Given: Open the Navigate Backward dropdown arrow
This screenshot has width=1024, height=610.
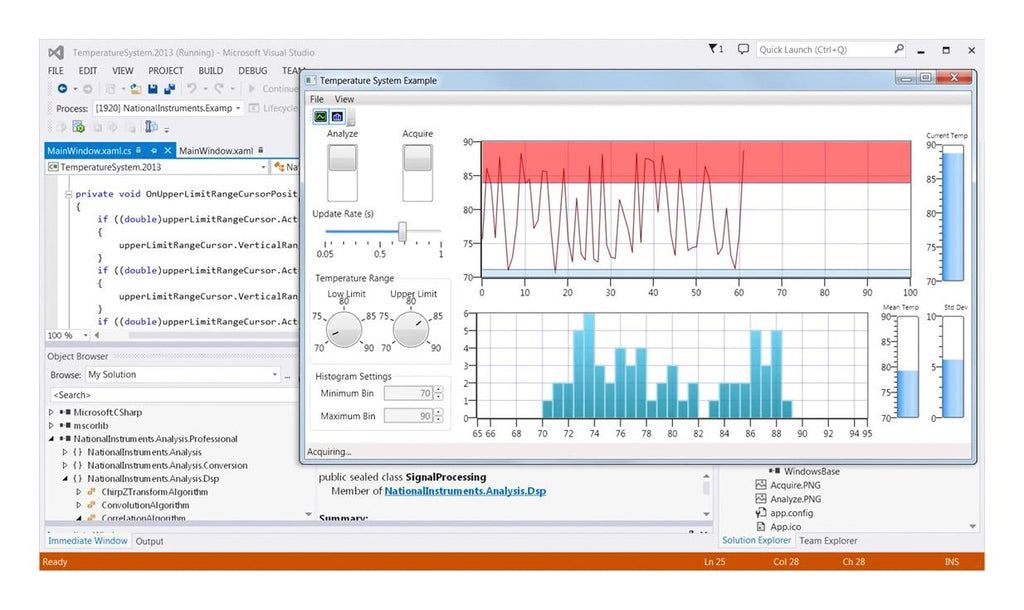Looking at the screenshot, I should click(x=74, y=89).
